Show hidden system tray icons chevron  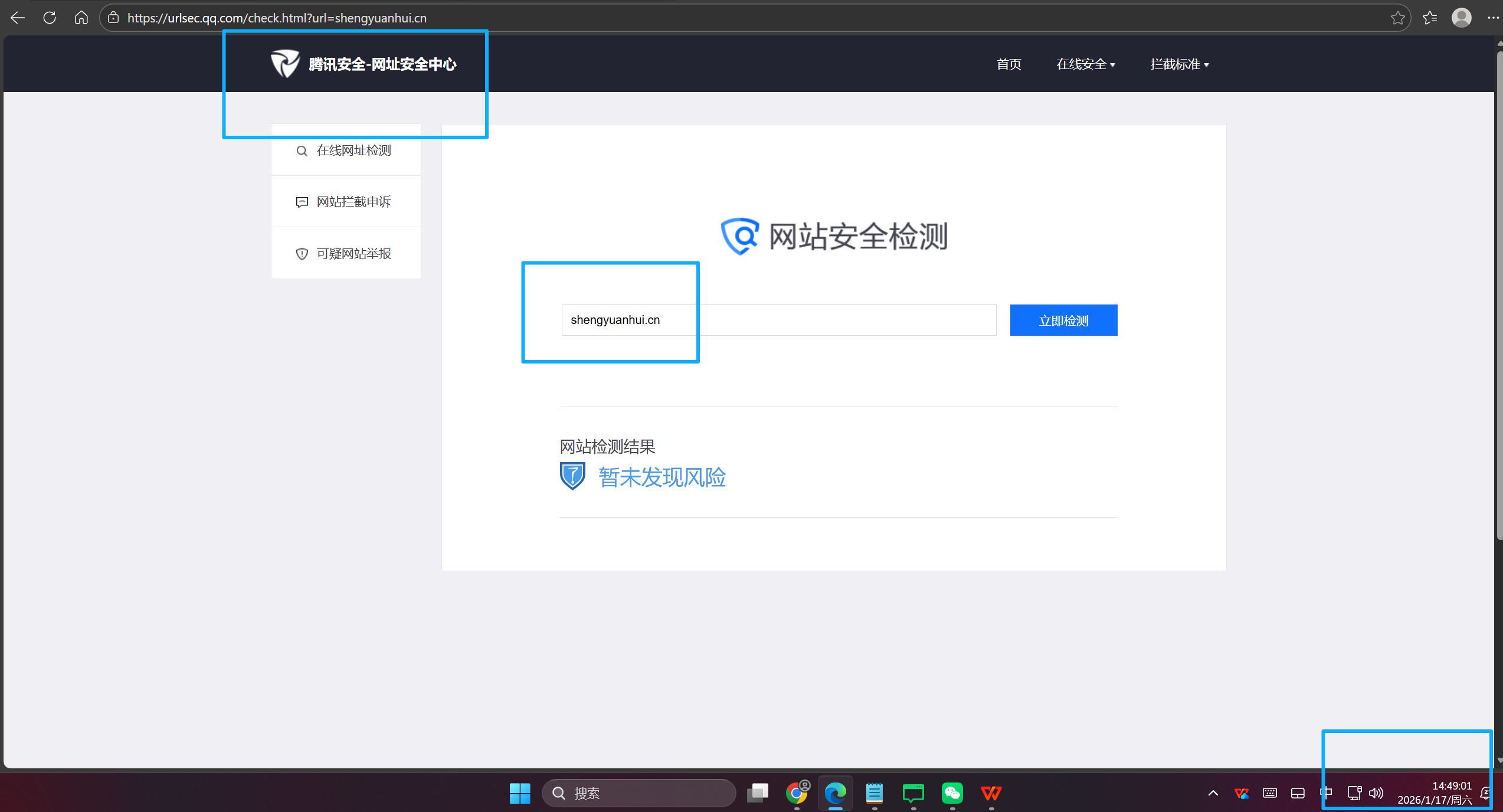pyautogui.click(x=1213, y=793)
